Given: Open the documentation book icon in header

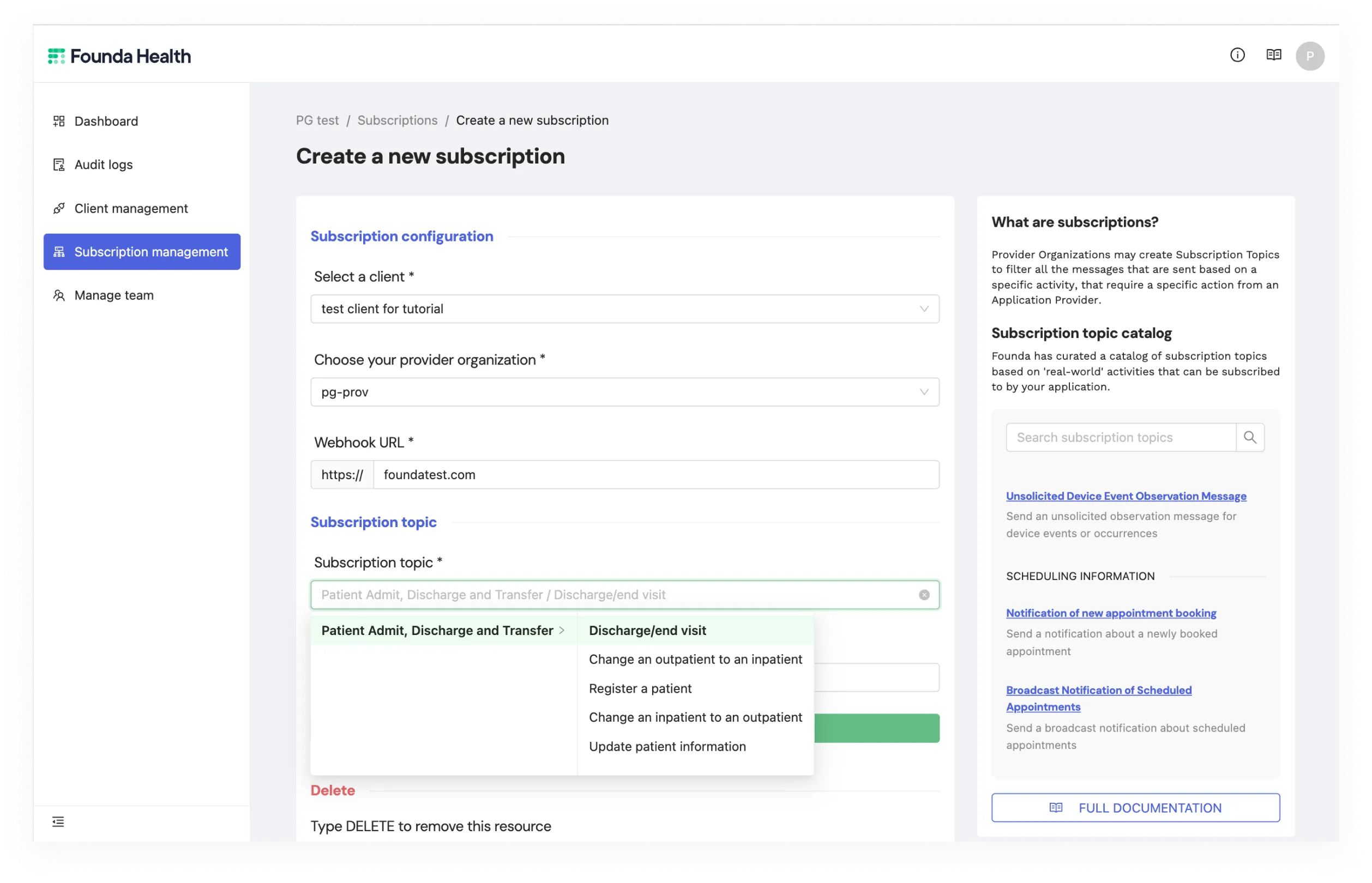Looking at the screenshot, I should pyautogui.click(x=1273, y=55).
